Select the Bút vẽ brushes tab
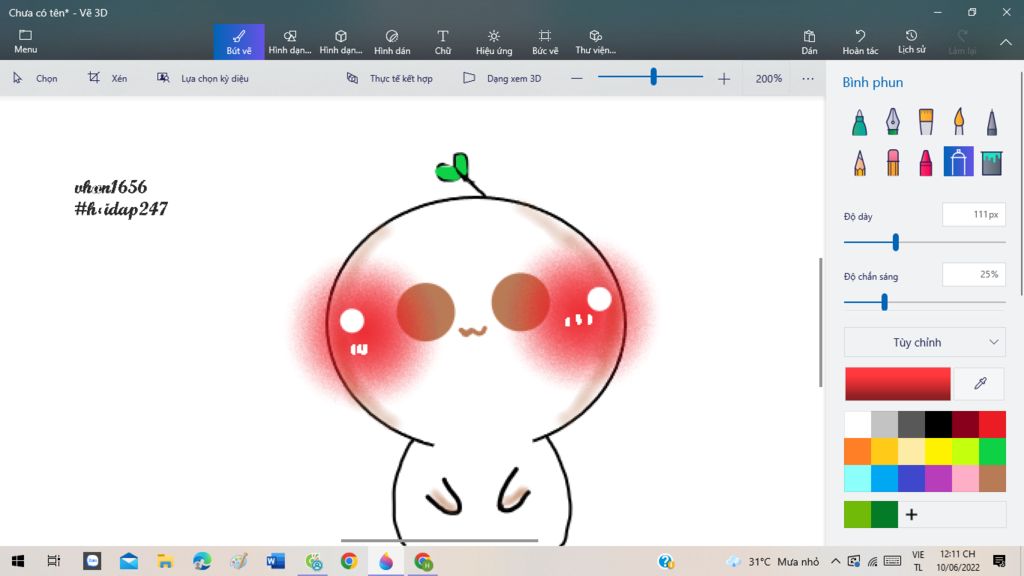The width and height of the screenshot is (1024, 576). [x=239, y=42]
